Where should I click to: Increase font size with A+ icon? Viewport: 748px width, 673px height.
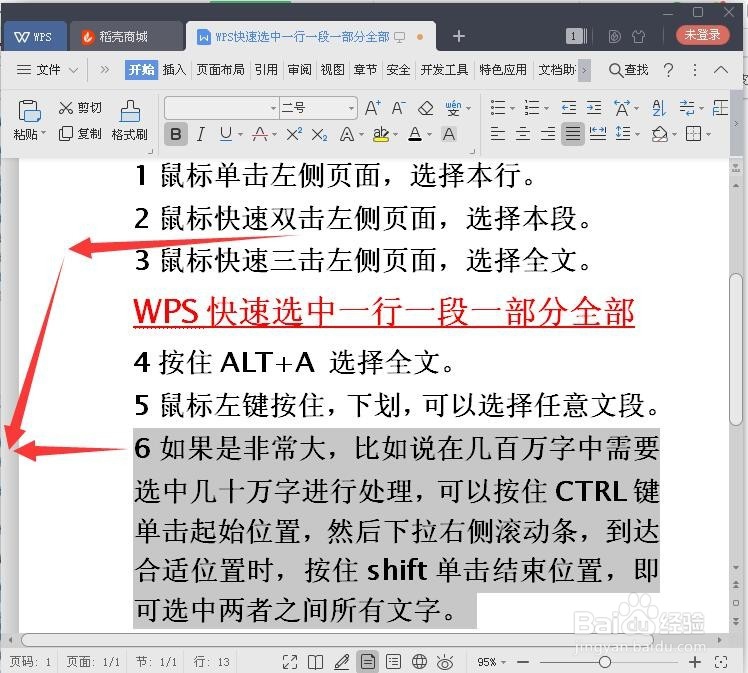[x=373, y=108]
